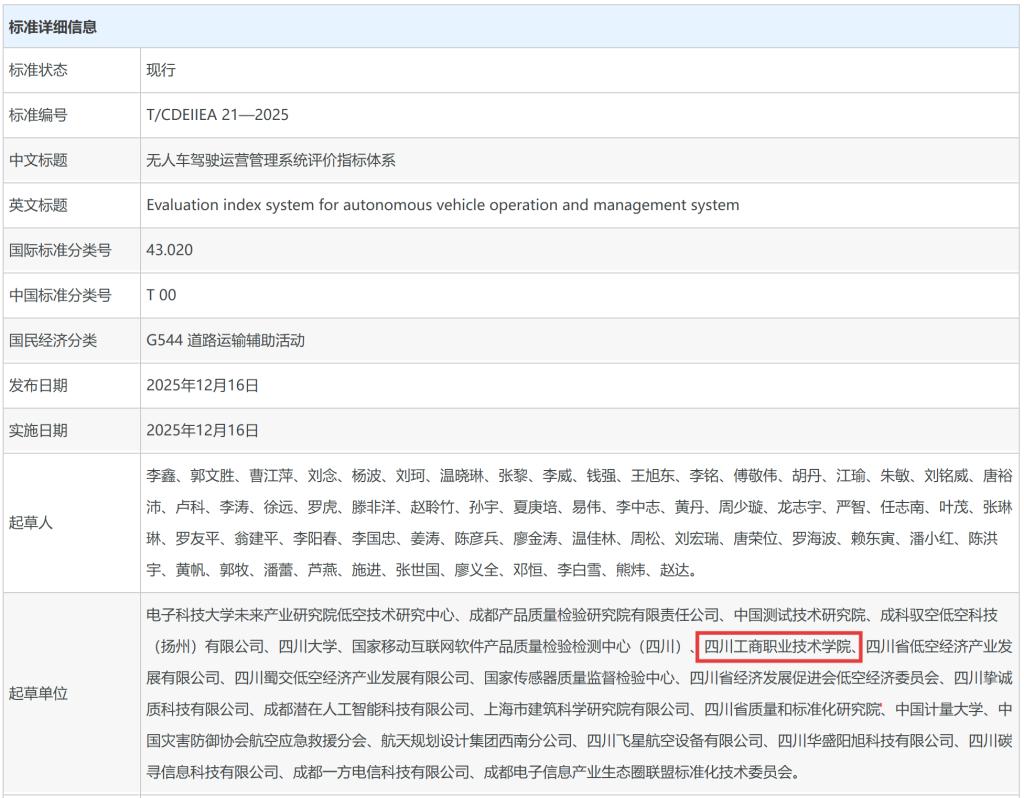Click the 起草单位 row label

tap(39, 693)
